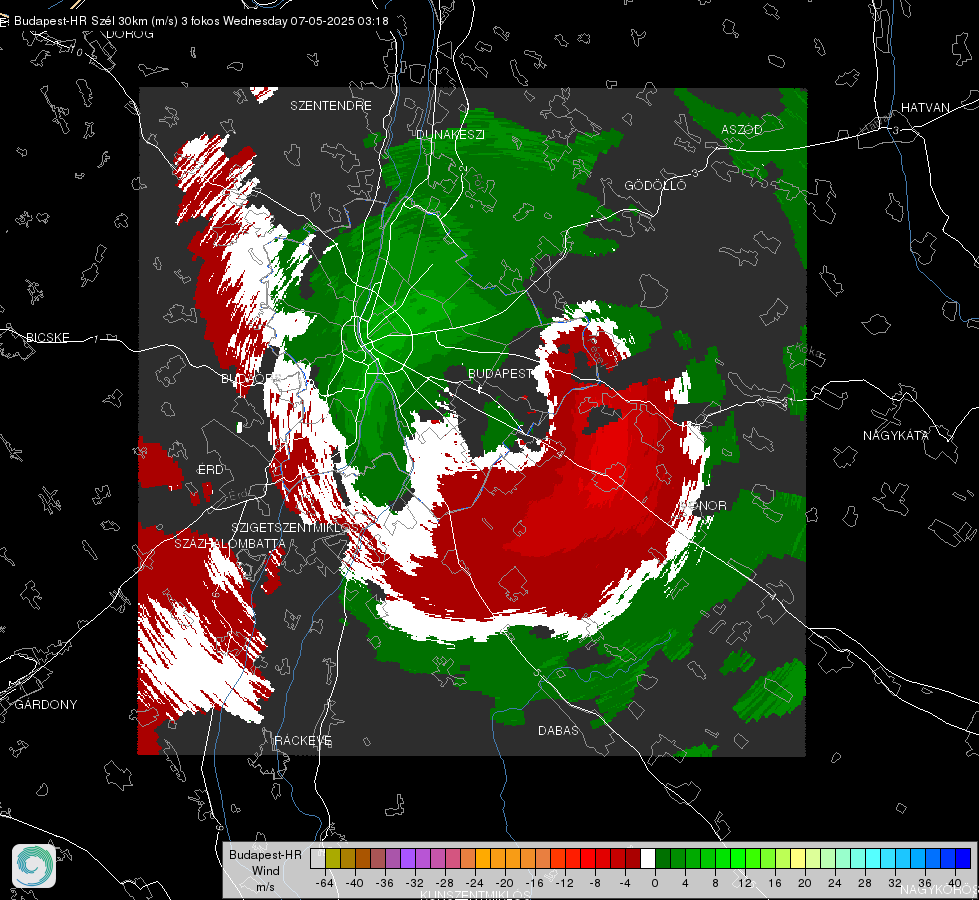Click the white zero-velocity swatch in legend
Viewport: 979px width, 900px height.
pyautogui.click(x=648, y=858)
